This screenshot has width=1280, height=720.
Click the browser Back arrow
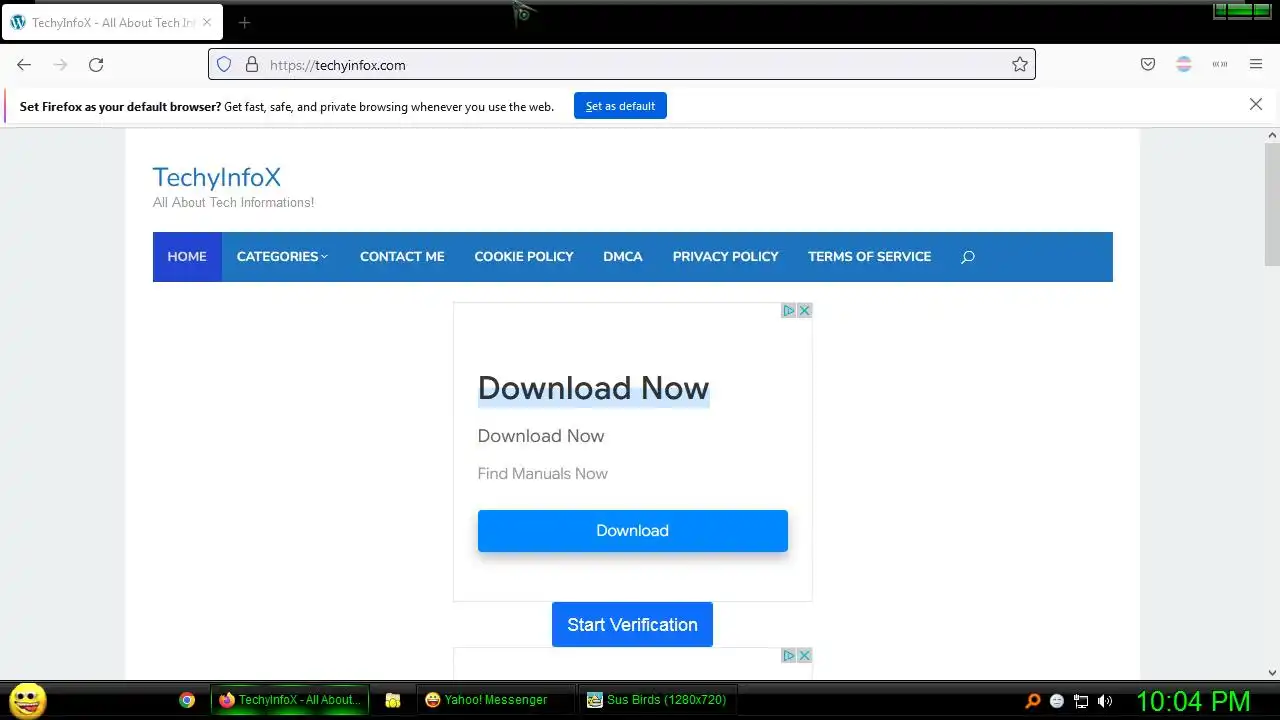pos(24,65)
